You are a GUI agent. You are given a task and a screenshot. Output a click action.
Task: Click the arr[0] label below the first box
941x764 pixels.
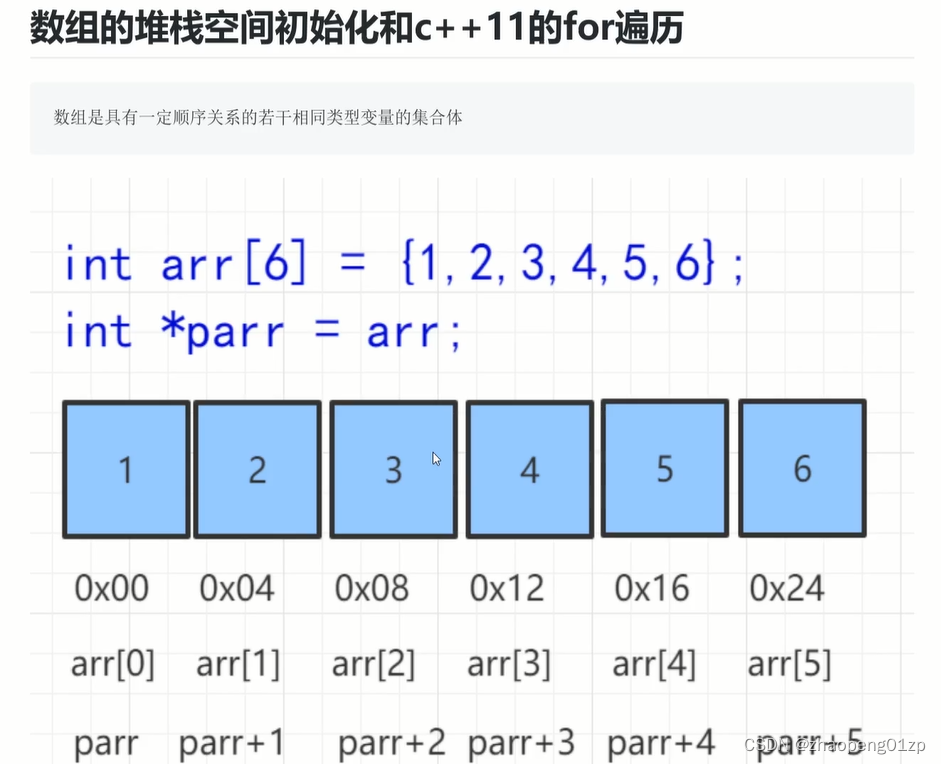113,662
